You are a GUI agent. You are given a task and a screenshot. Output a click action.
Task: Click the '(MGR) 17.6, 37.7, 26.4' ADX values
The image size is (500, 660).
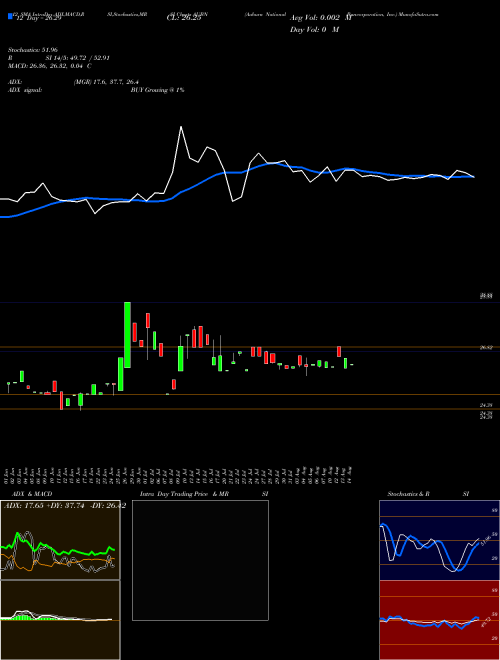point(106,82)
